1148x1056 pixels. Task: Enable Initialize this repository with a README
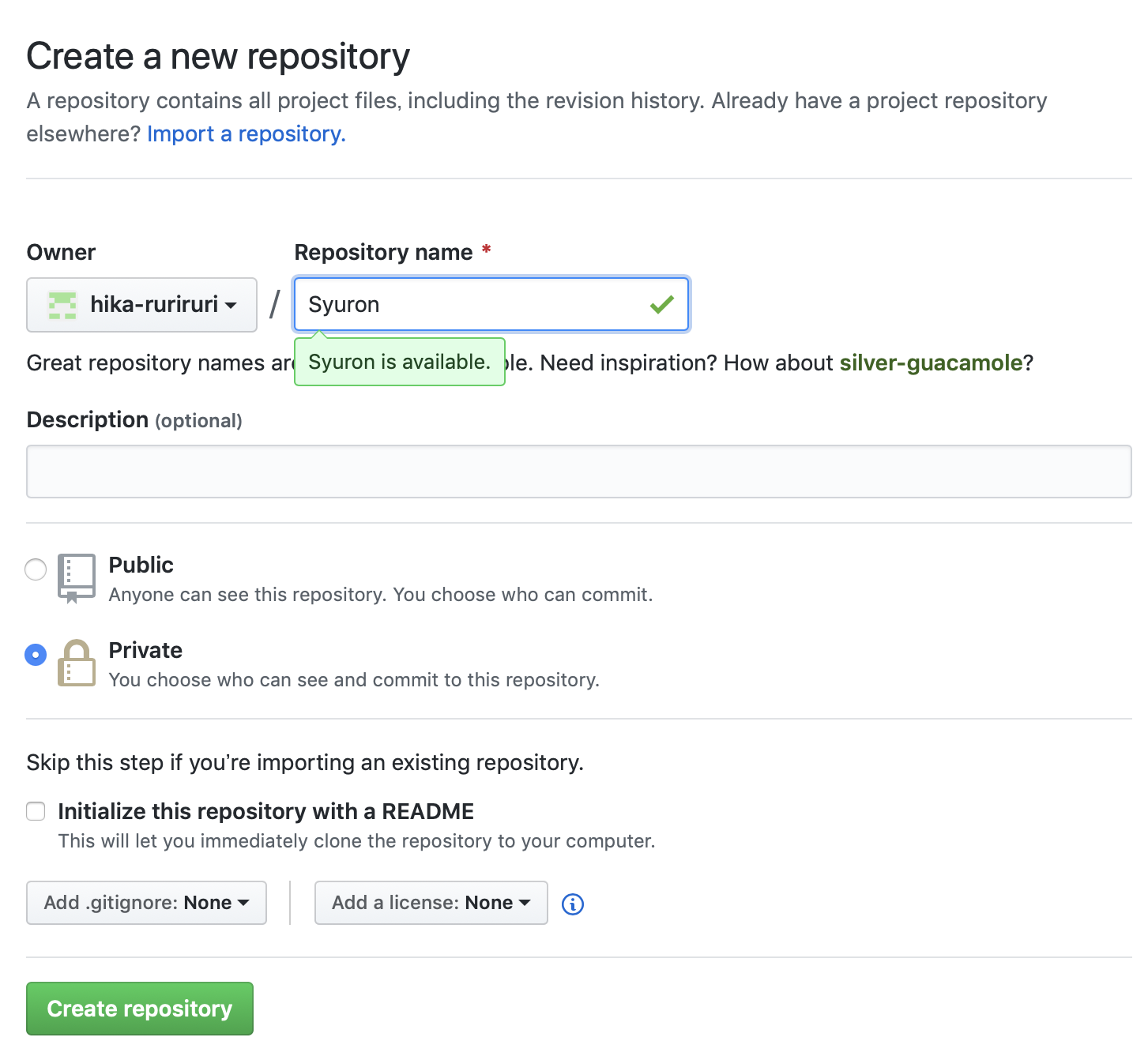pos(36,810)
